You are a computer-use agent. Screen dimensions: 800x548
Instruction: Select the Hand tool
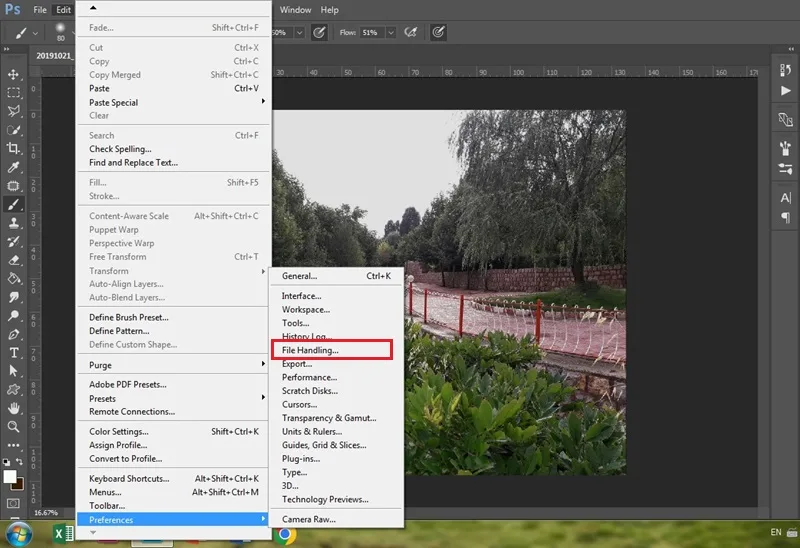click(x=13, y=408)
